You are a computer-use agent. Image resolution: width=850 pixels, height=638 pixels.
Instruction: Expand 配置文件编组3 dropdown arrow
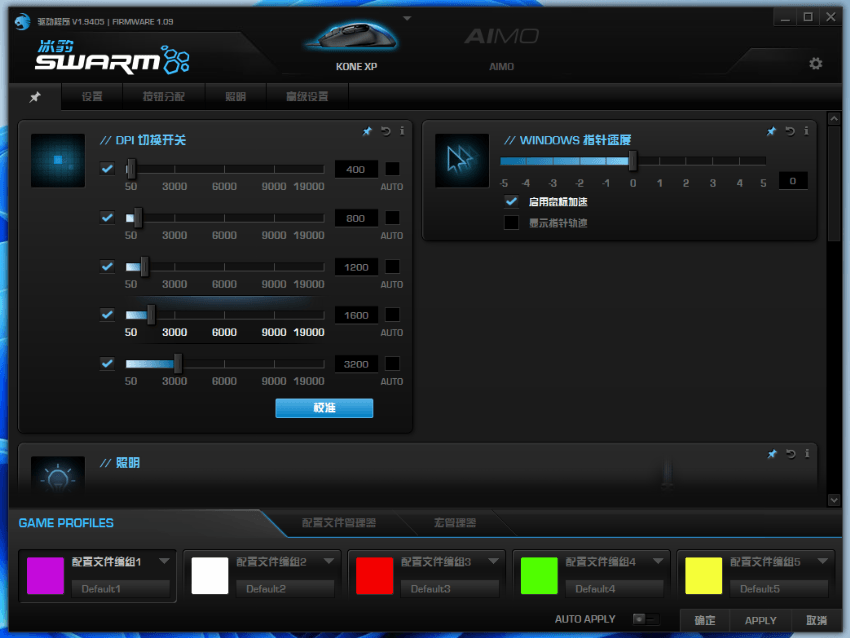pyautogui.click(x=493, y=561)
